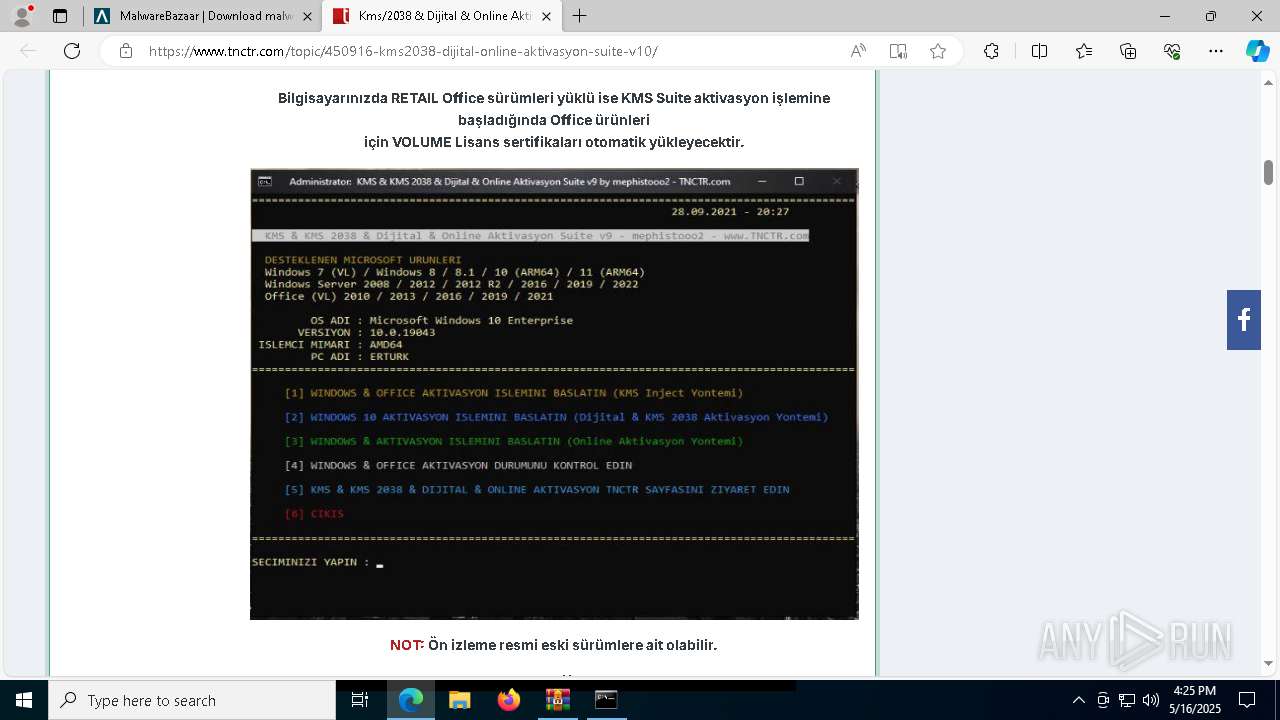
Task: Add this page to favorites star
Action: [938, 51]
